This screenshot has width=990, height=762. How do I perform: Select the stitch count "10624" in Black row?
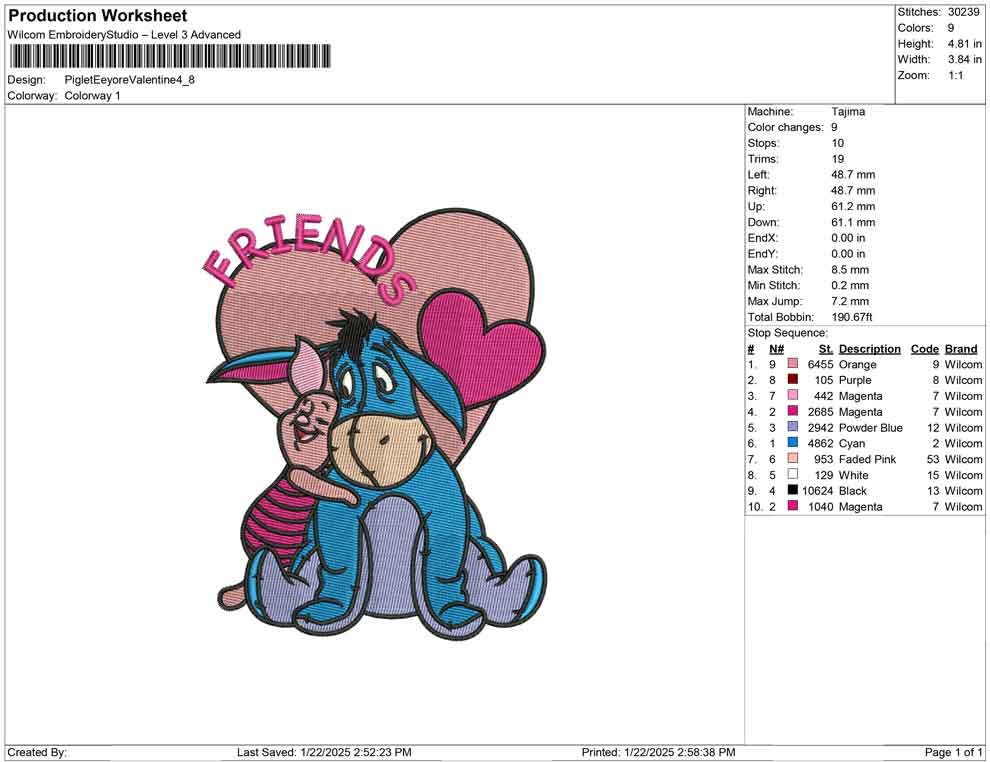point(818,491)
